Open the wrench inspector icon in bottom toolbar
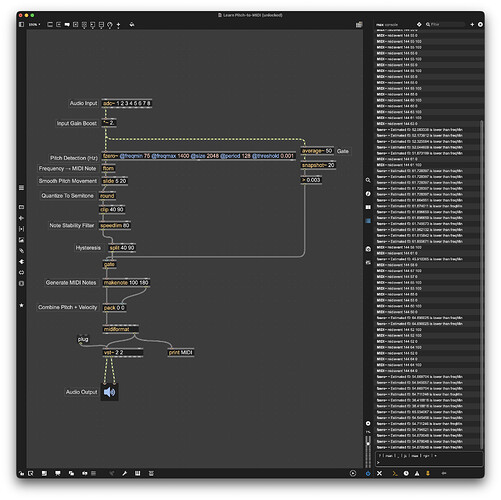 pos(124,473)
